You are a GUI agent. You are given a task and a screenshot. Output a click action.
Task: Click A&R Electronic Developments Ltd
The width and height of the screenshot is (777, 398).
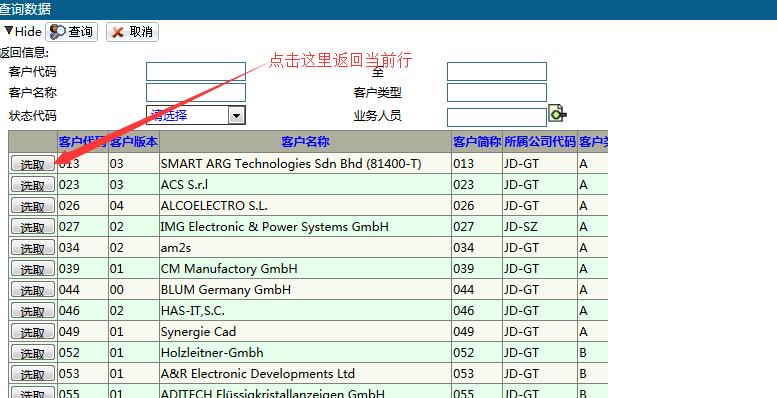point(258,373)
